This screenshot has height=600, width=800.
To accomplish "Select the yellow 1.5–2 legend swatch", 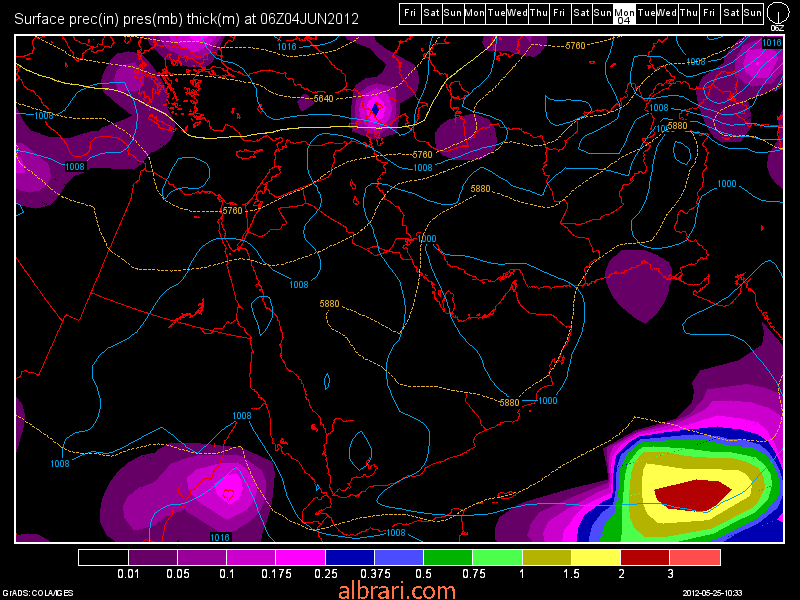I will [x=596, y=557].
